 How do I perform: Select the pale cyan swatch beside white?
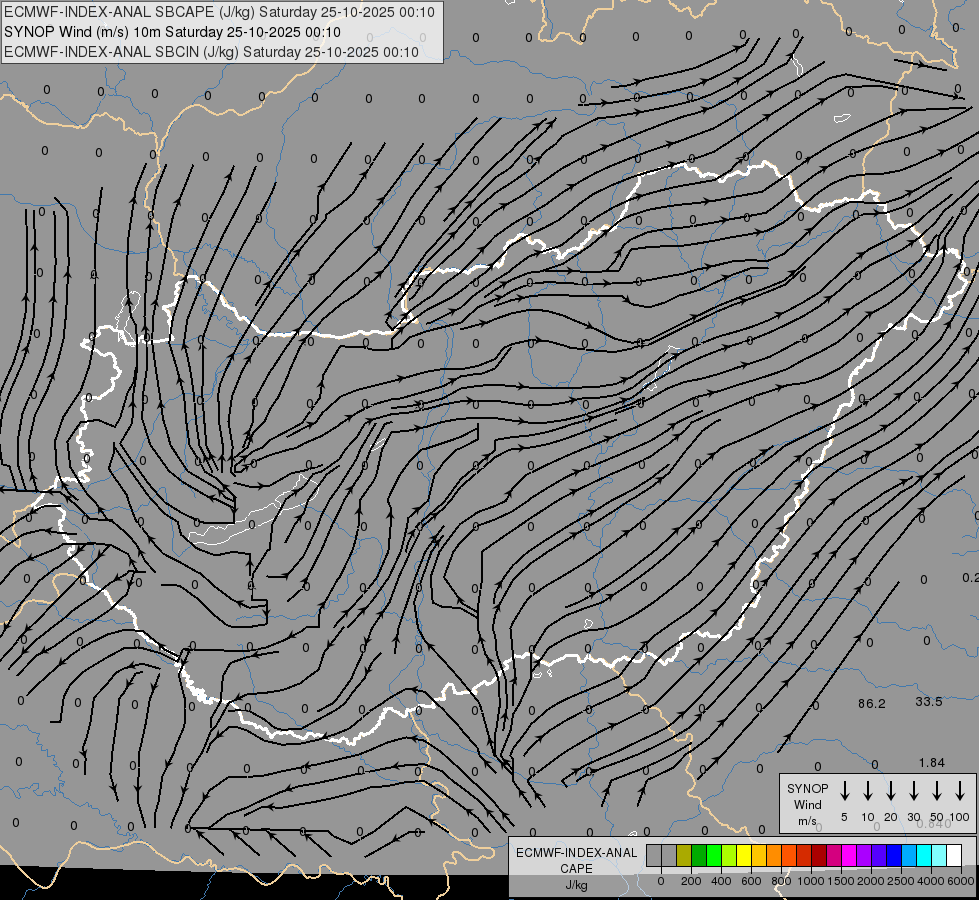(939, 855)
